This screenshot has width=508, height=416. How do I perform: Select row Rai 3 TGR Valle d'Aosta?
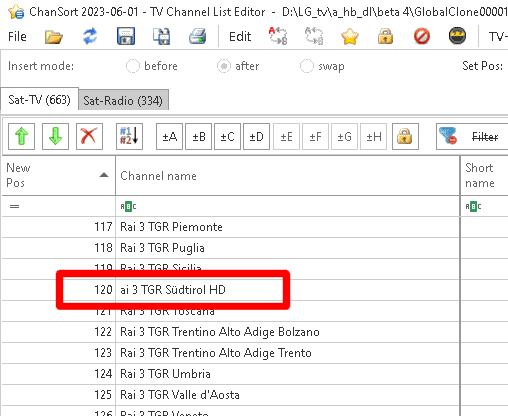(255, 395)
